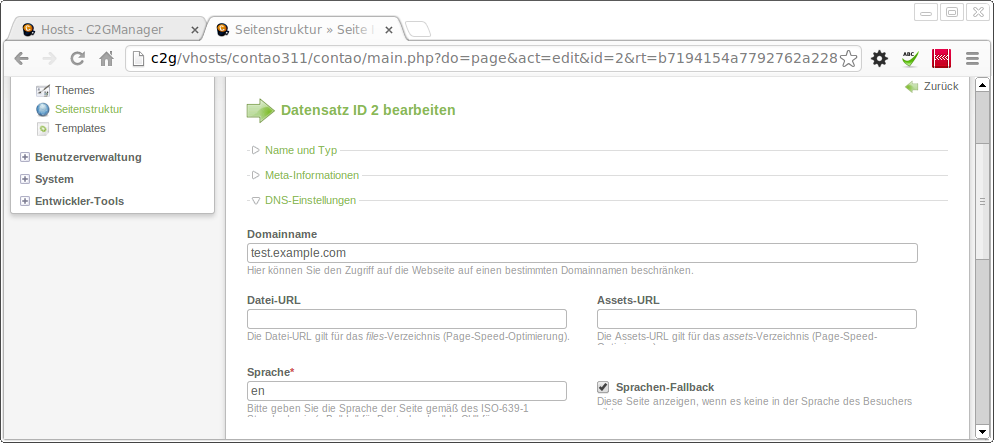Click the Seitenstruktur globe icon
The width and height of the screenshot is (994, 443).
[42, 110]
